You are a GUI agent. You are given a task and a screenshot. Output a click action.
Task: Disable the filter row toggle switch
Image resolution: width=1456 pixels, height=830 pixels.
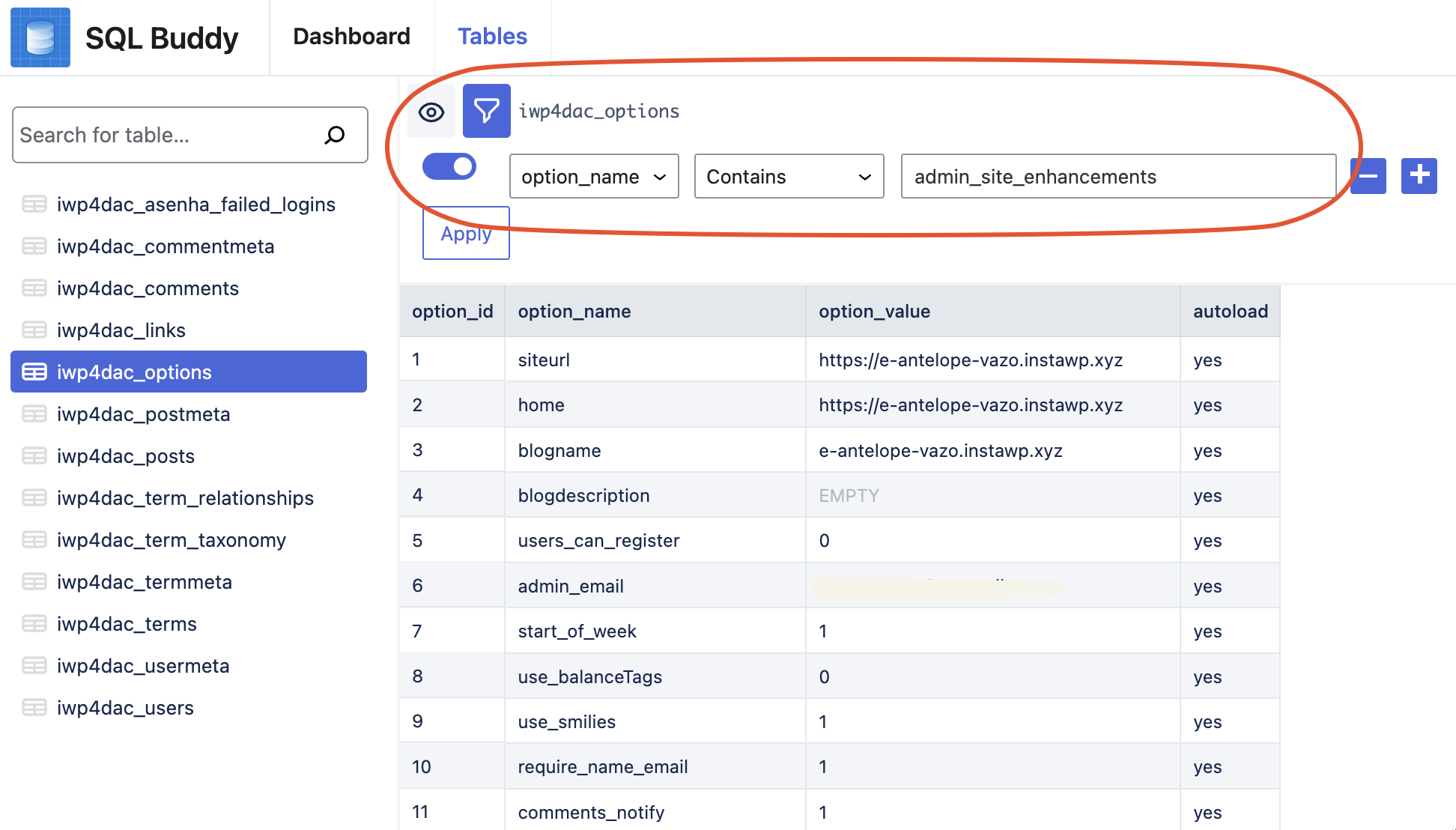pyautogui.click(x=449, y=166)
